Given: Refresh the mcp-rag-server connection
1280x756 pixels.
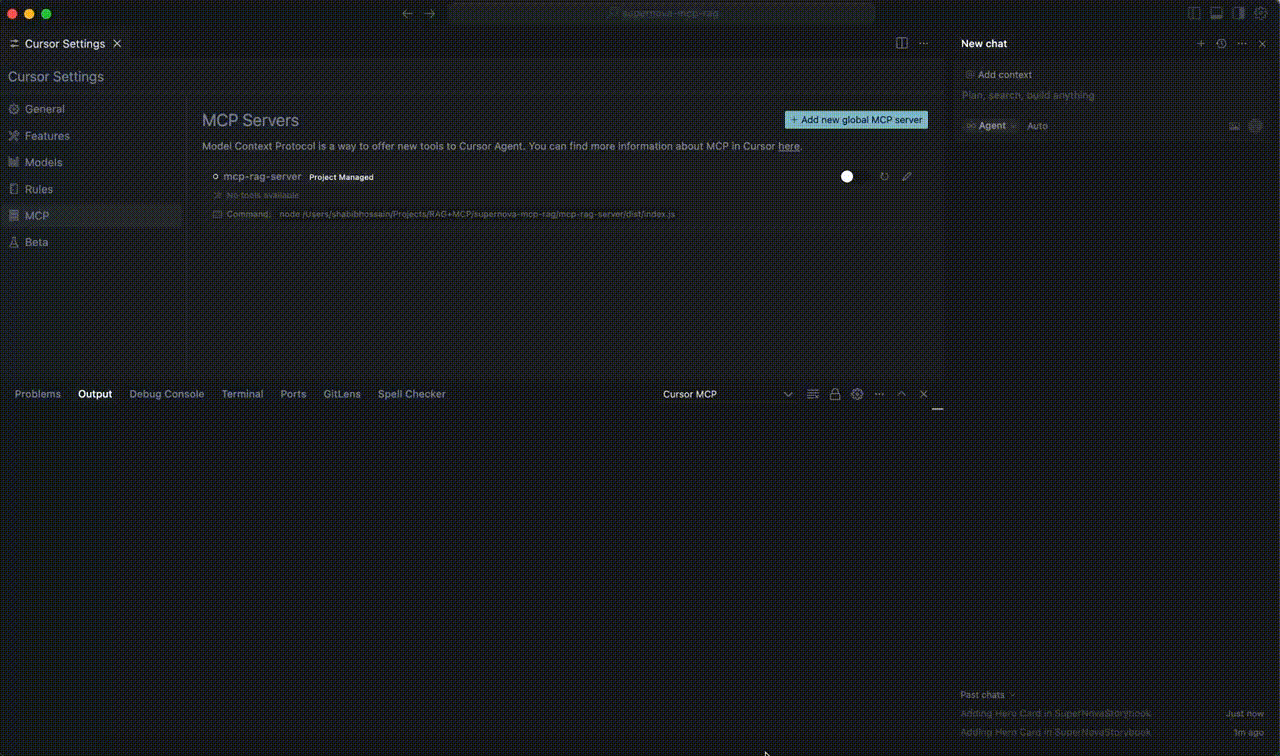Looking at the screenshot, I should [x=884, y=176].
